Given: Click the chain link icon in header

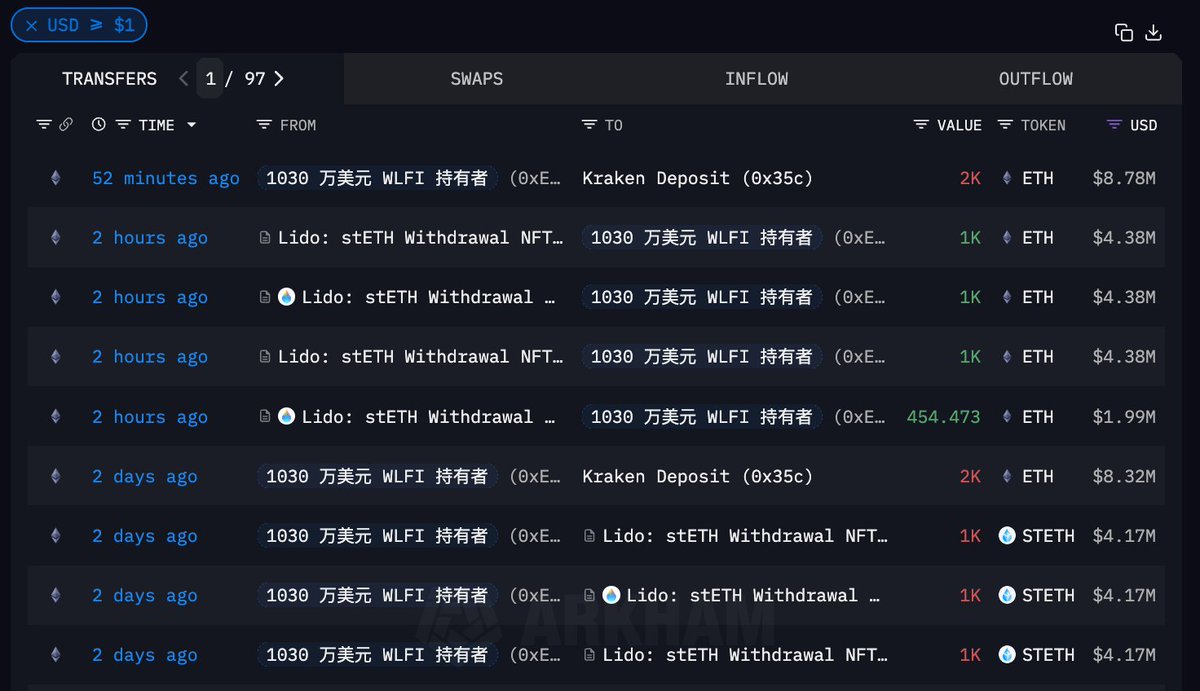Looking at the screenshot, I should 66,125.
